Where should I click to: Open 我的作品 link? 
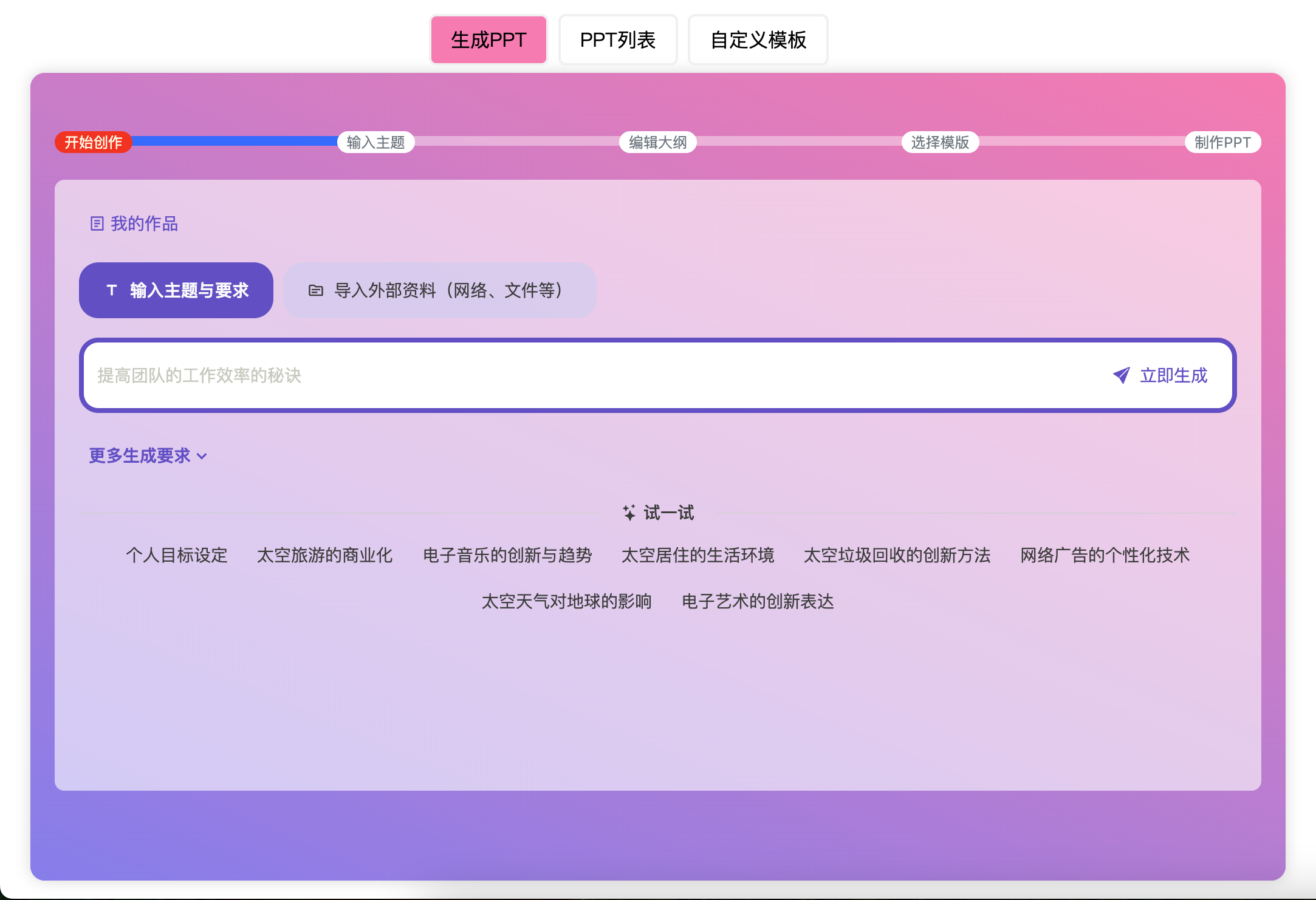144,224
